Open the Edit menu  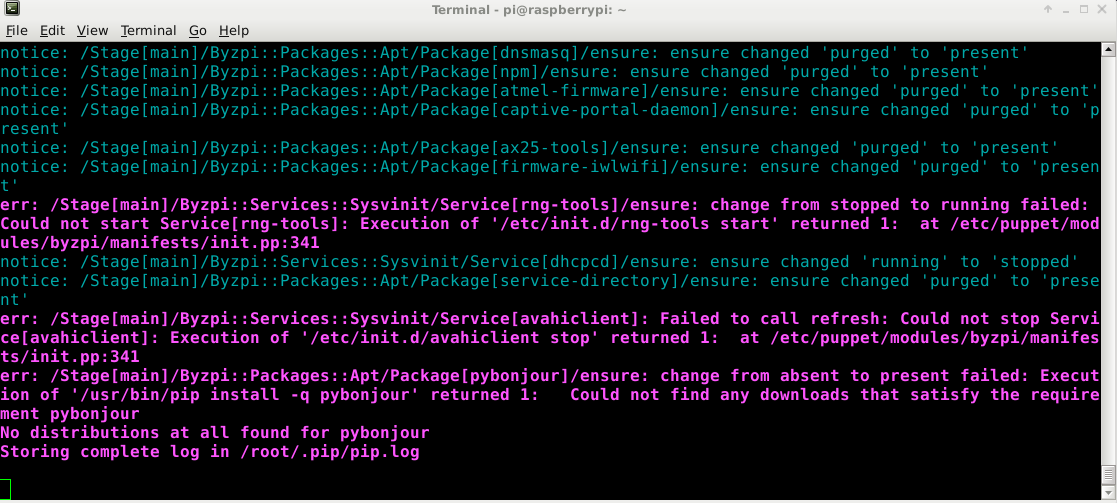point(52,31)
